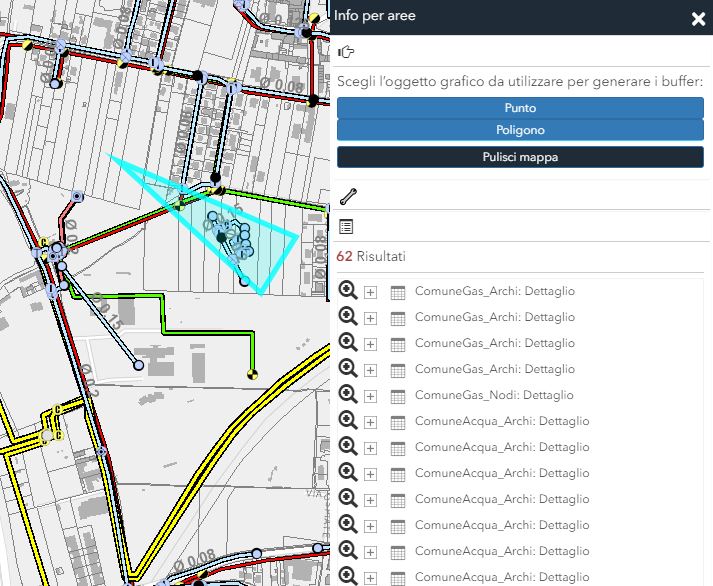The width and height of the screenshot is (713, 586).
Task: Close the Info per aree panel
Action: (698, 19)
